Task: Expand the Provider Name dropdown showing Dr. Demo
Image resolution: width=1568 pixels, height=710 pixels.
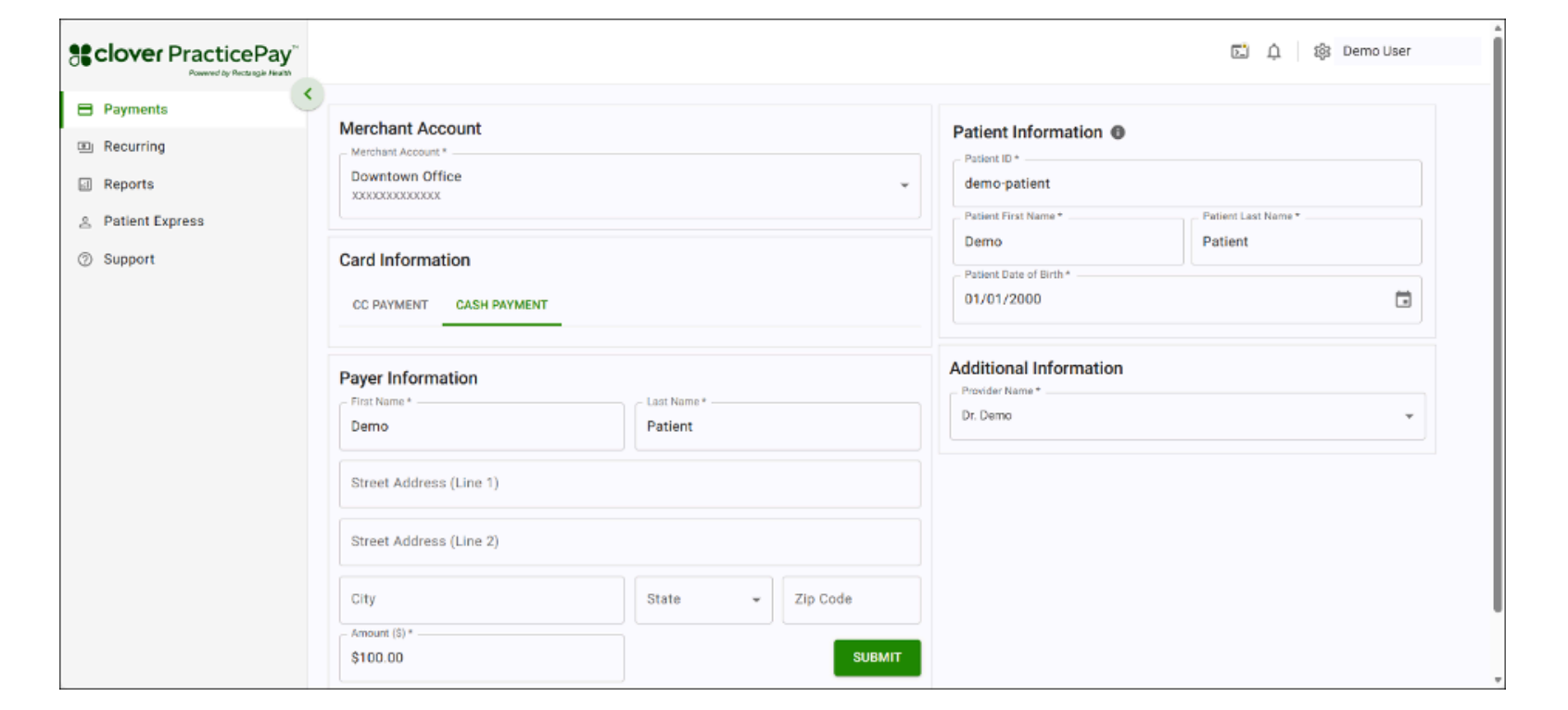Action: pos(1408,417)
